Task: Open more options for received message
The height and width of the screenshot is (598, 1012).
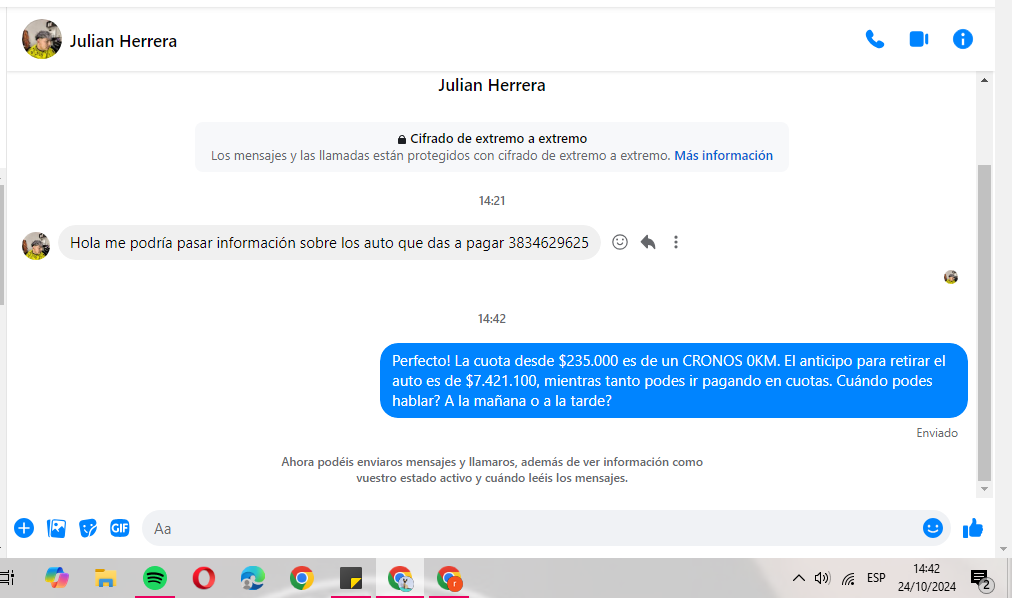Action: (x=676, y=242)
